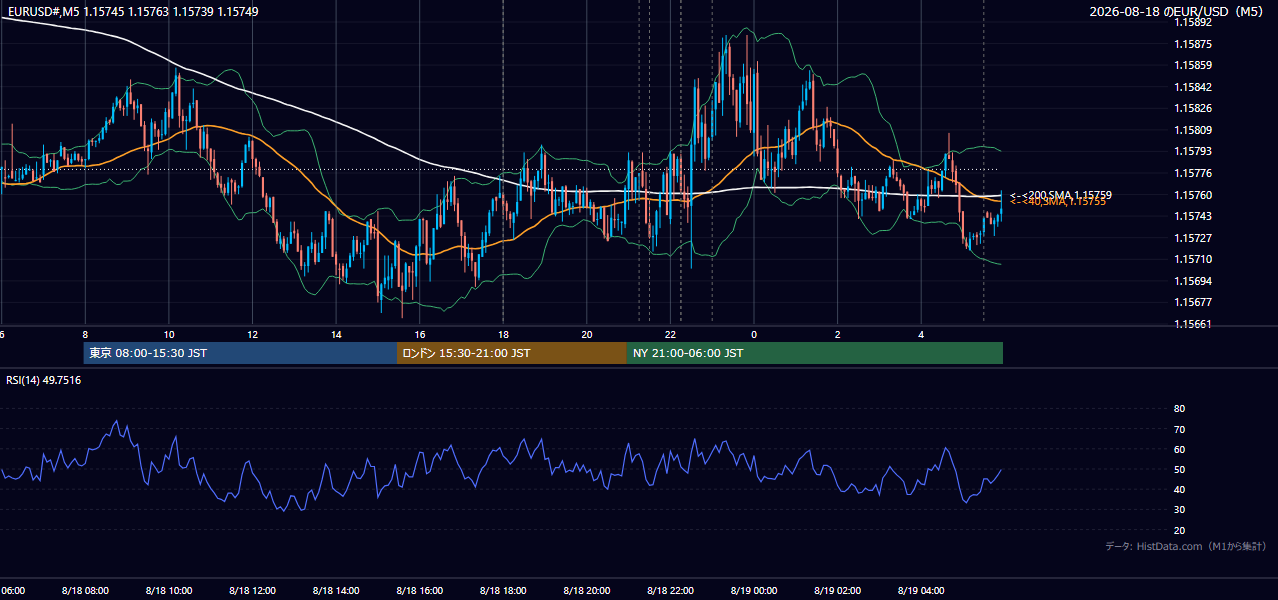
Task: Click price axis label 1.15826
Action: point(1194,108)
